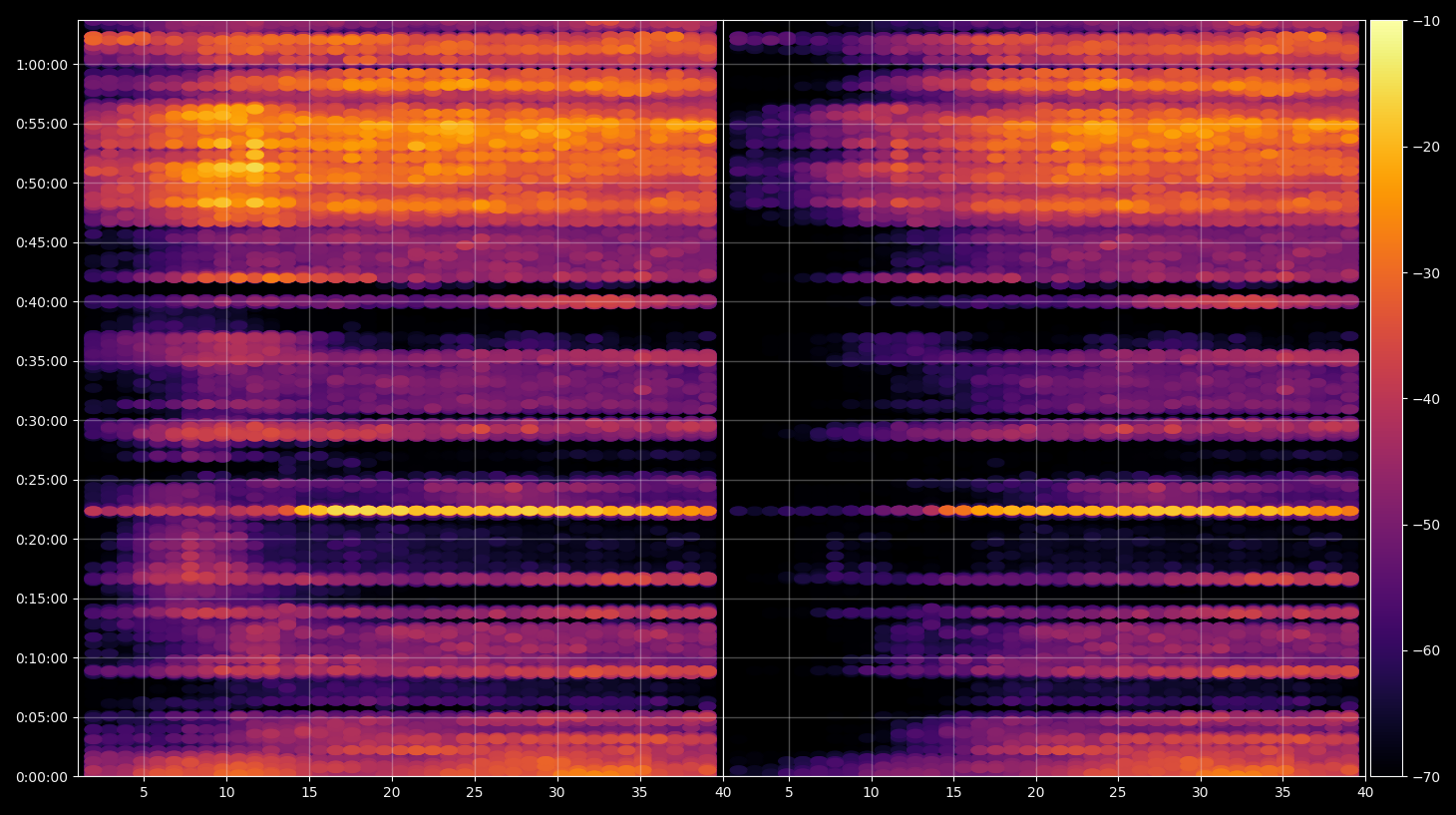Select x-axis label 30 under right heatmap
The width and height of the screenshot is (1456, 815).
(x=1200, y=793)
